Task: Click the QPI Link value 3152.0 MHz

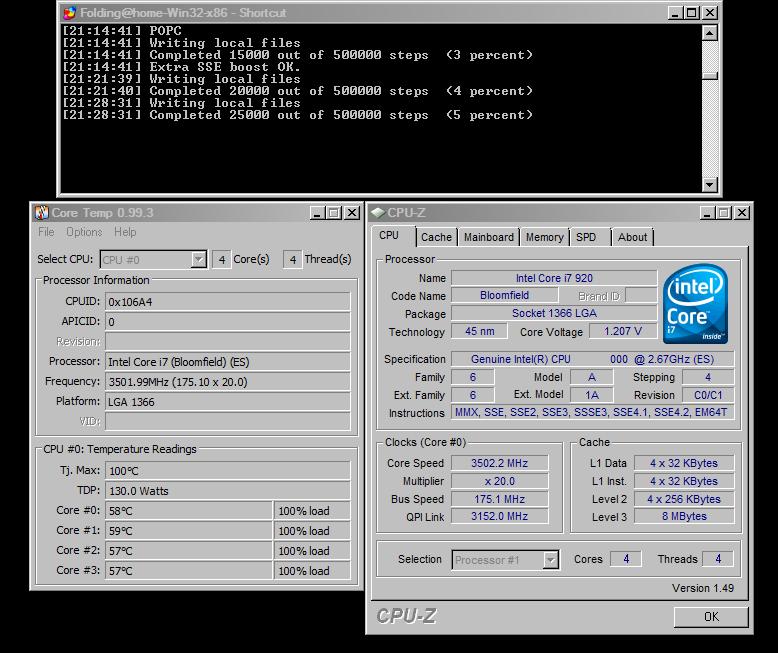Action: (500, 516)
